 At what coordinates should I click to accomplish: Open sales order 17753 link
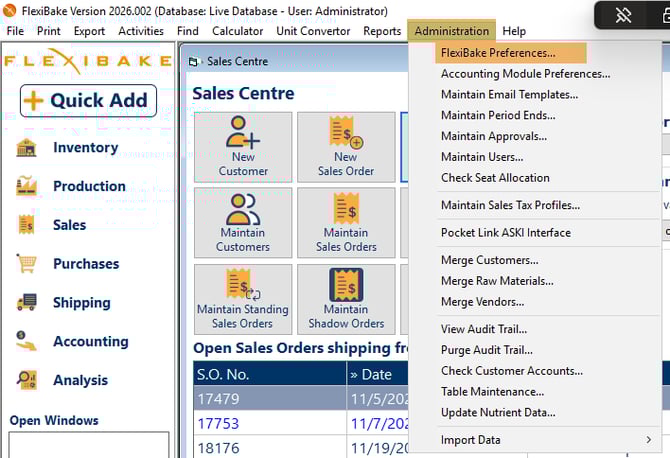tap(218, 423)
